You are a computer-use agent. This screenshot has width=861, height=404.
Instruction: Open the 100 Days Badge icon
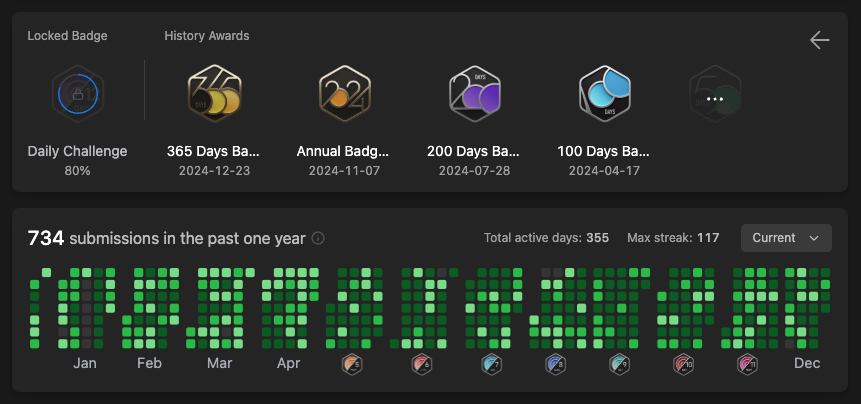(605, 93)
